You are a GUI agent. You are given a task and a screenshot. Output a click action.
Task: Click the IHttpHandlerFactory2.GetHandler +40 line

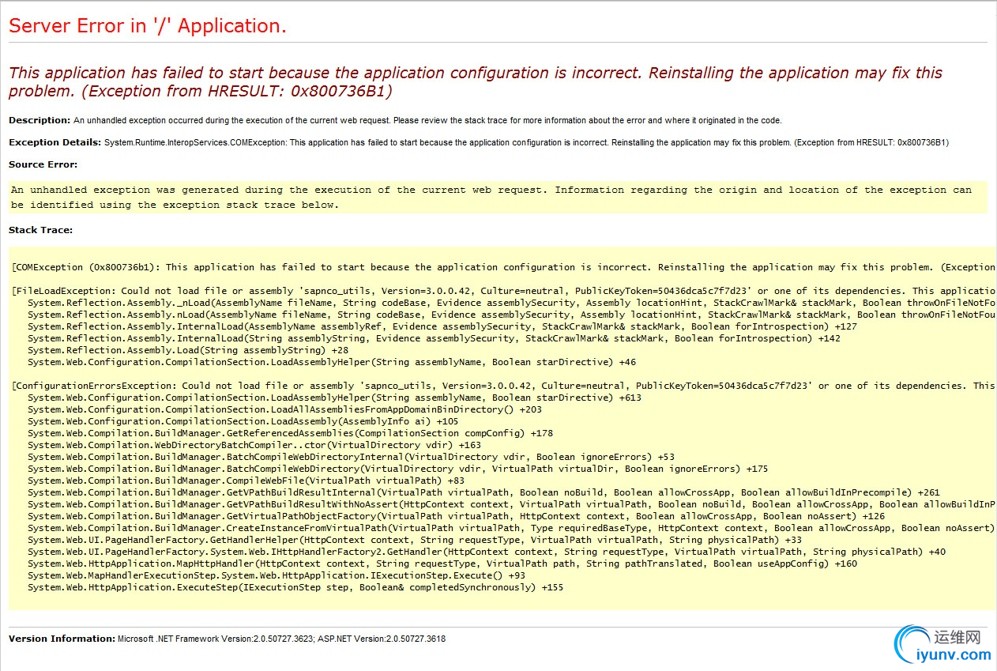tap(486, 551)
